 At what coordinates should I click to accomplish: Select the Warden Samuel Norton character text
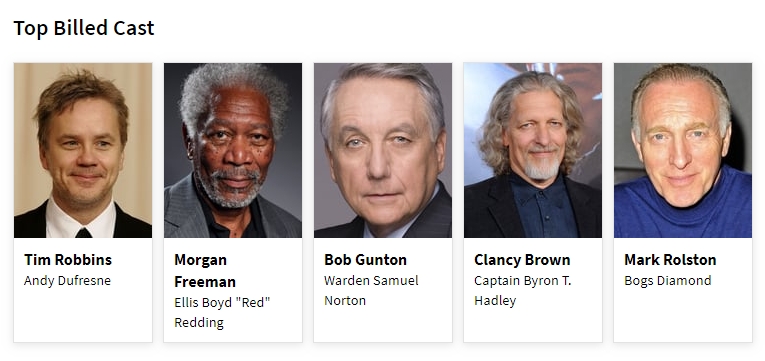(x=371, y=290)
